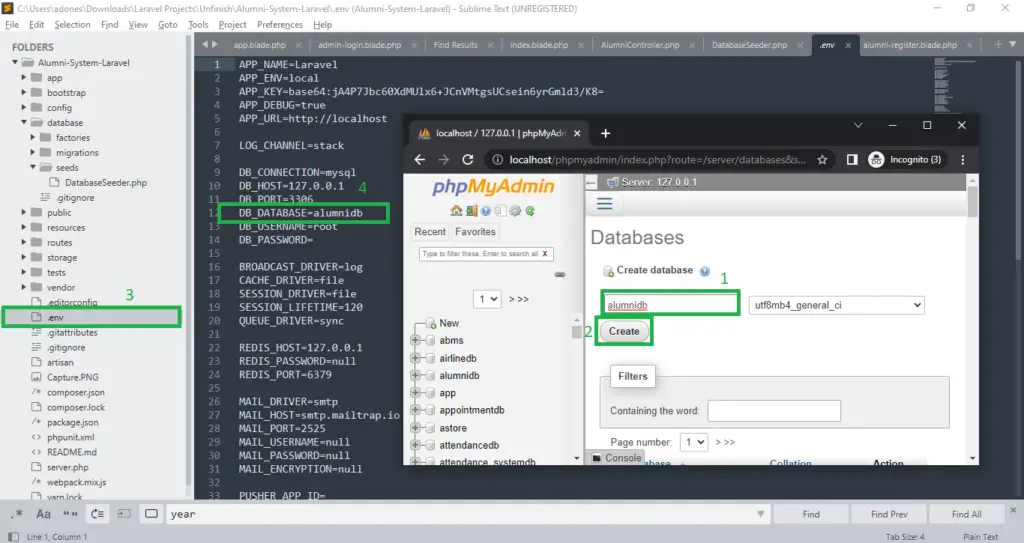Open the utf8mb4_general_ci collation dropdown
The image size is (1024, 543).
click(x=836, y=305)
